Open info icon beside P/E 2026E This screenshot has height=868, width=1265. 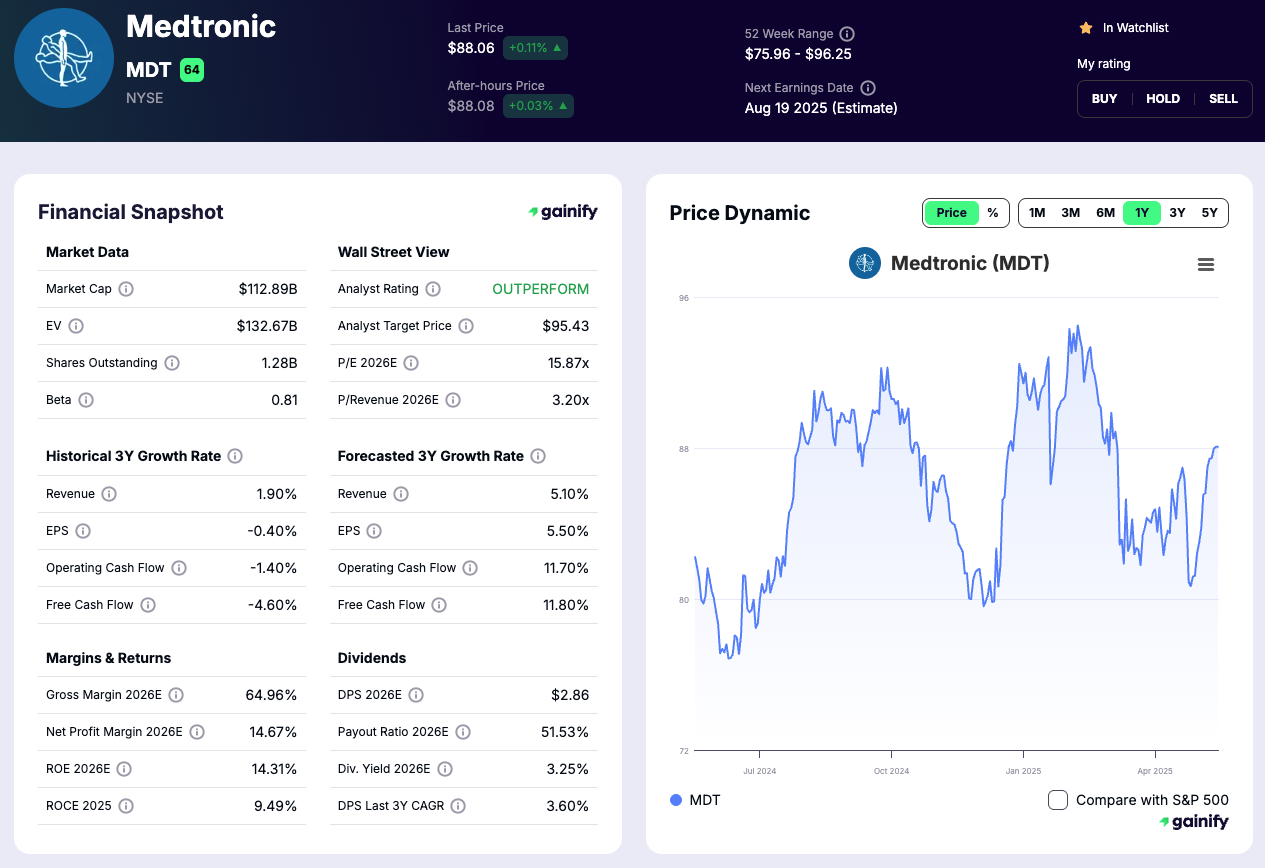click(x=411, y=363)
